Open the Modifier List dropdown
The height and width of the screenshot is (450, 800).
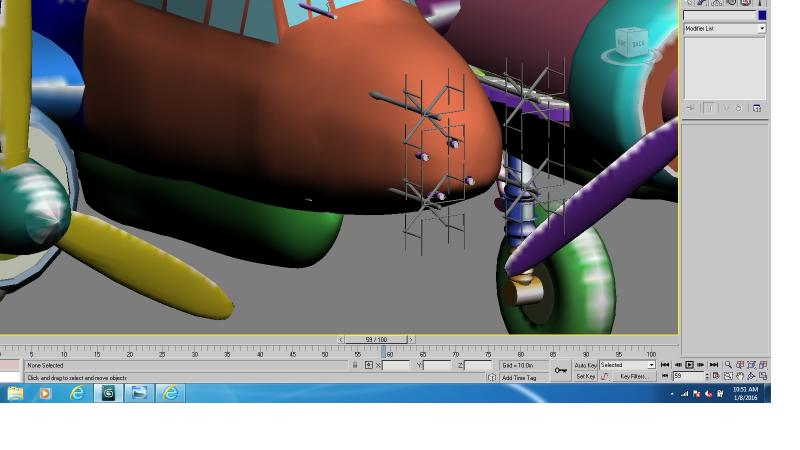coord(724,29)
